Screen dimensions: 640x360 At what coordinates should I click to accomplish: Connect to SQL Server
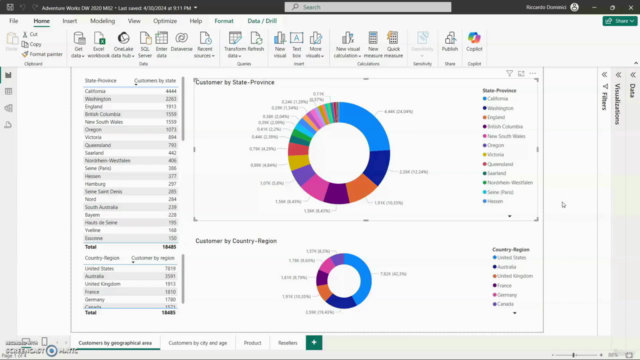click(x=145, y=45)
